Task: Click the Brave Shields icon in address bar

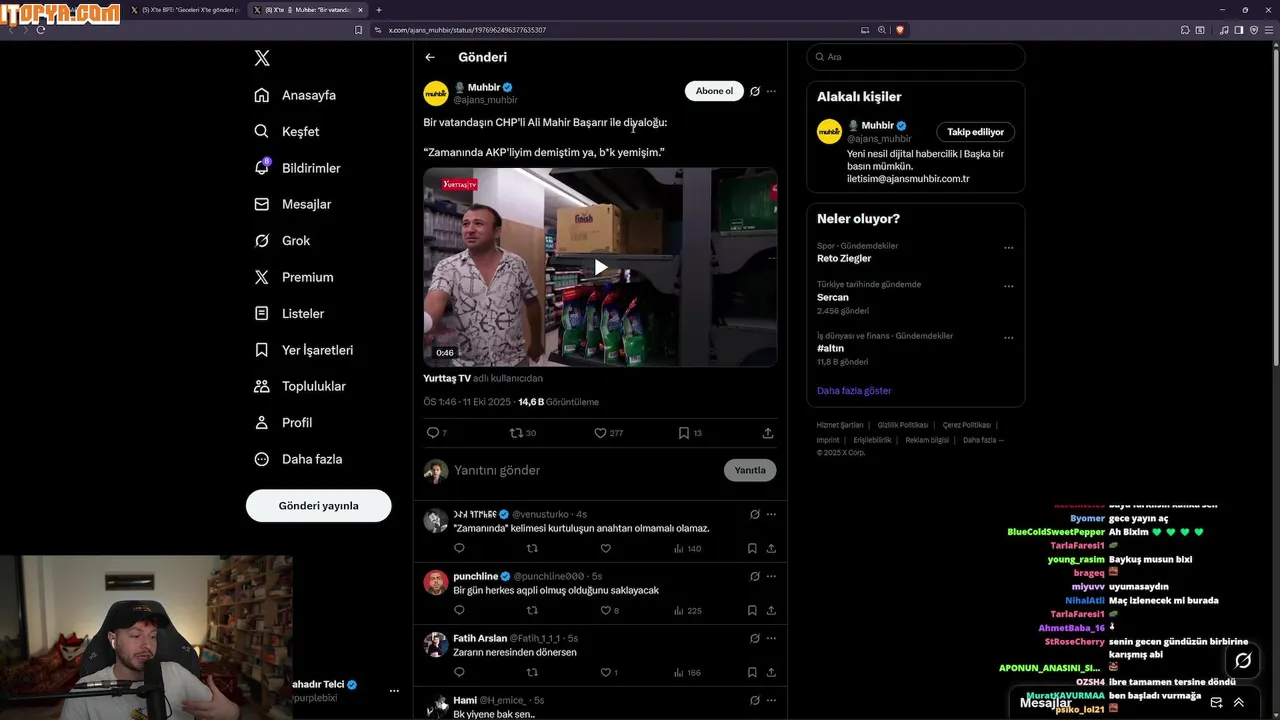Action: click(900, 30)
